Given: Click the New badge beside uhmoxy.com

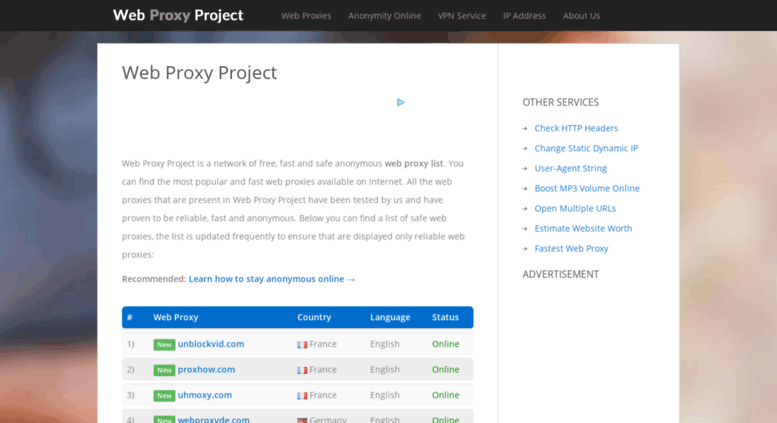Looking at the screenshot, I should (x=164, y=395).
